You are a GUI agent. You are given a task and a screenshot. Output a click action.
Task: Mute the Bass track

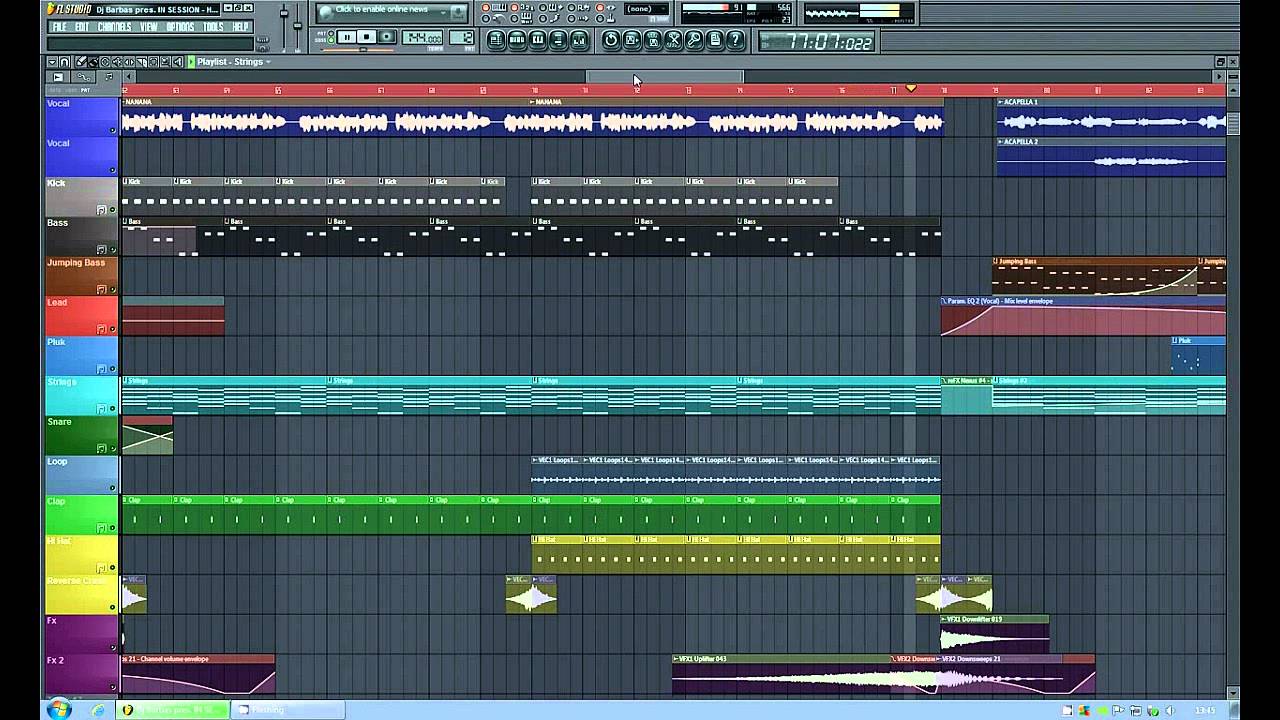coord(113,250)
